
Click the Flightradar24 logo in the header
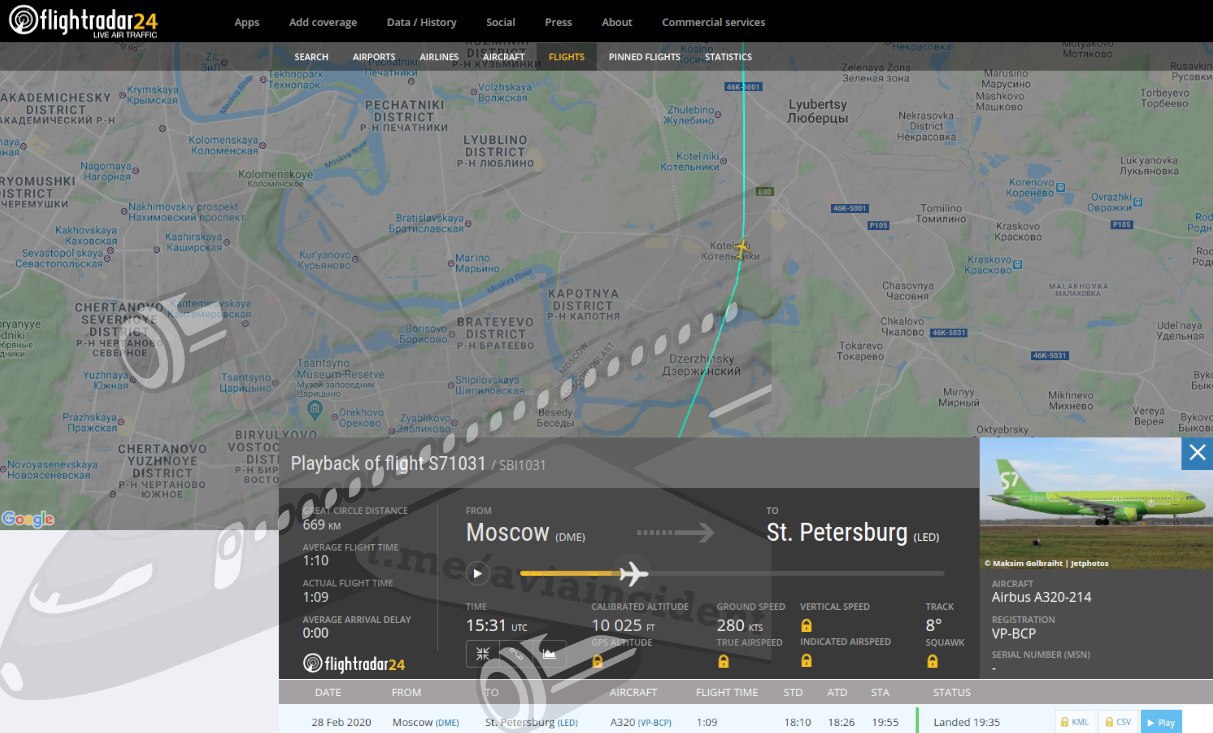point(82,21)
